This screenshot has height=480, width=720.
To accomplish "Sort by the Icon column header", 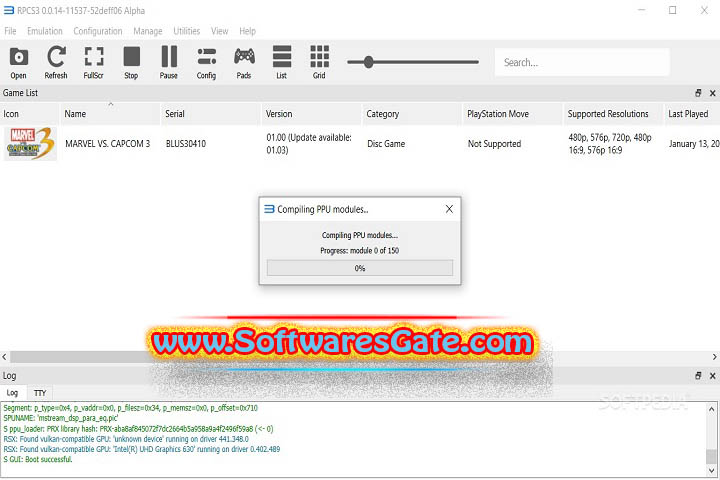I will pyautogui.click(x=30, y=113).
